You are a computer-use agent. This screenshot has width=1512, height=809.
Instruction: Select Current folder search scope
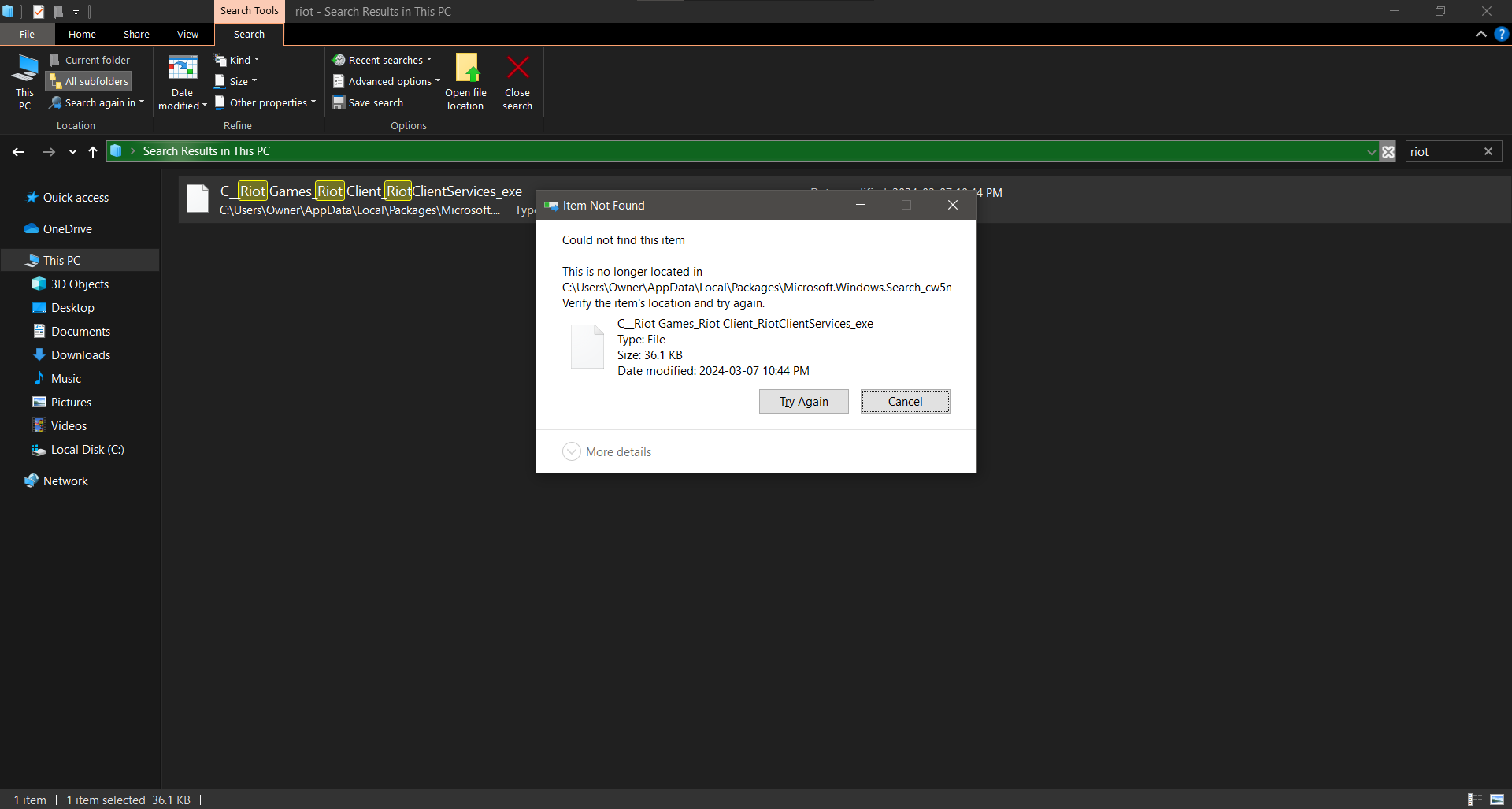[90, 60]
